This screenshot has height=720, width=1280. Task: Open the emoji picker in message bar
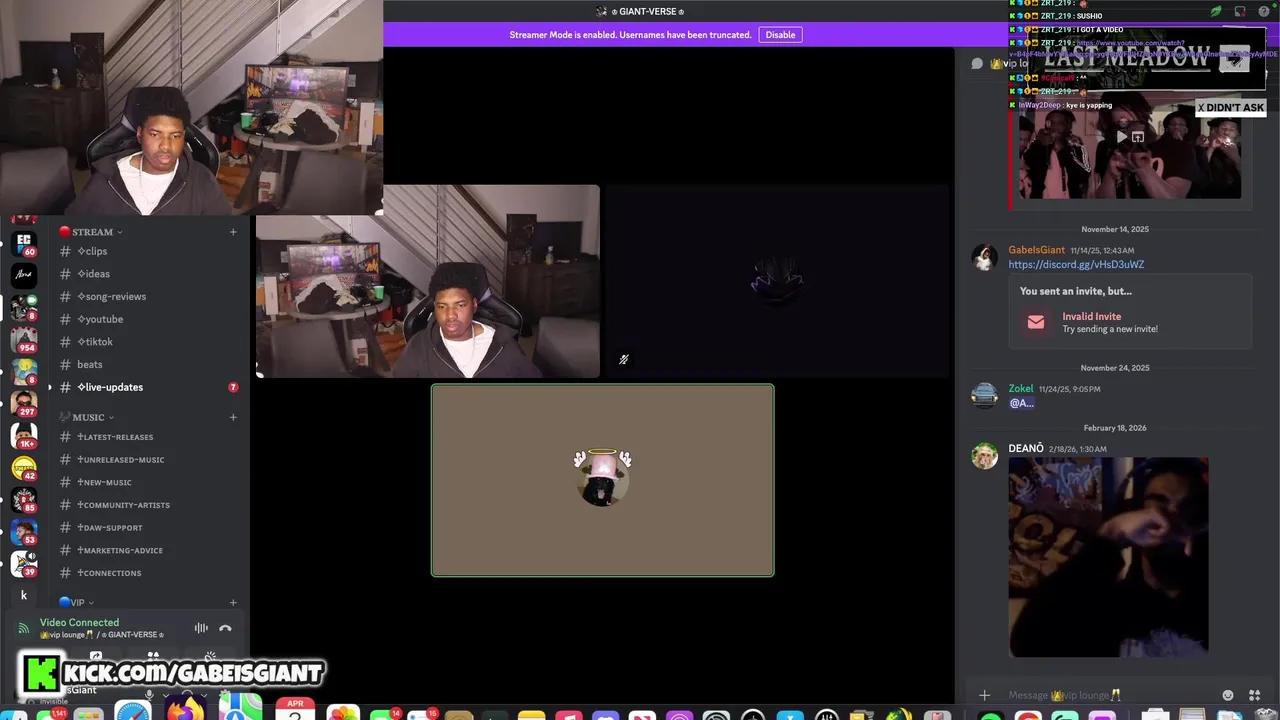tap(1228, 695)
